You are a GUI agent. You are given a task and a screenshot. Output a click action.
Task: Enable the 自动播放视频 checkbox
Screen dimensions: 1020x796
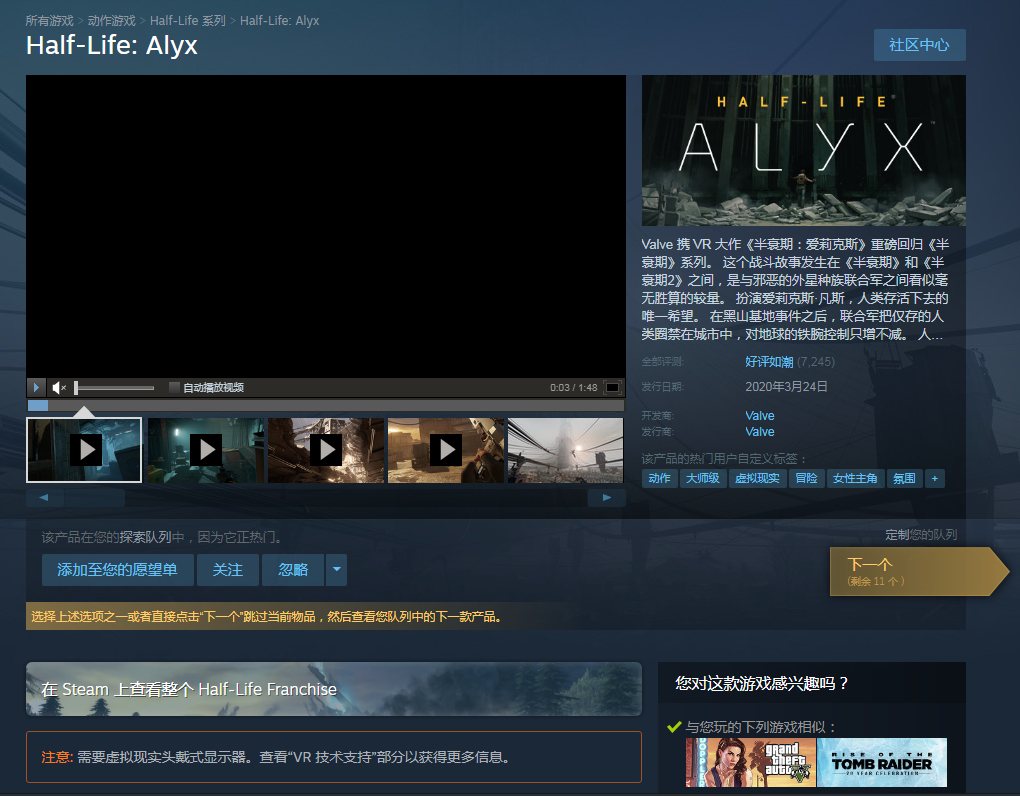[x=174, y=388]
